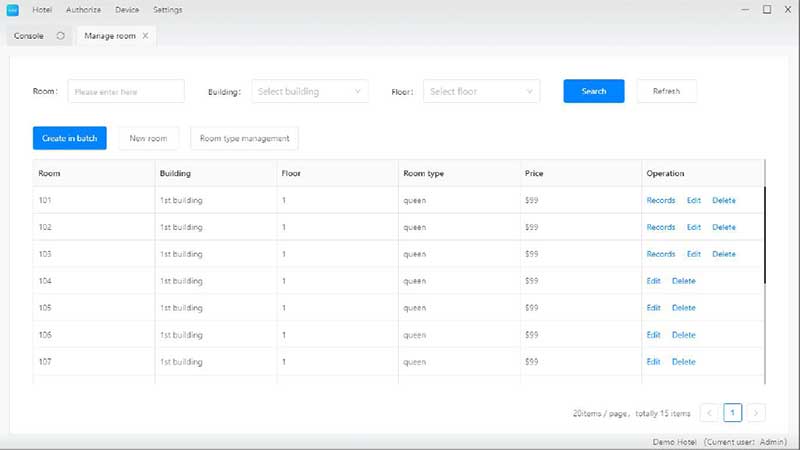800x450 pixels.
Task: Expand the Select building dropdown
Action: tap(310, 91)
